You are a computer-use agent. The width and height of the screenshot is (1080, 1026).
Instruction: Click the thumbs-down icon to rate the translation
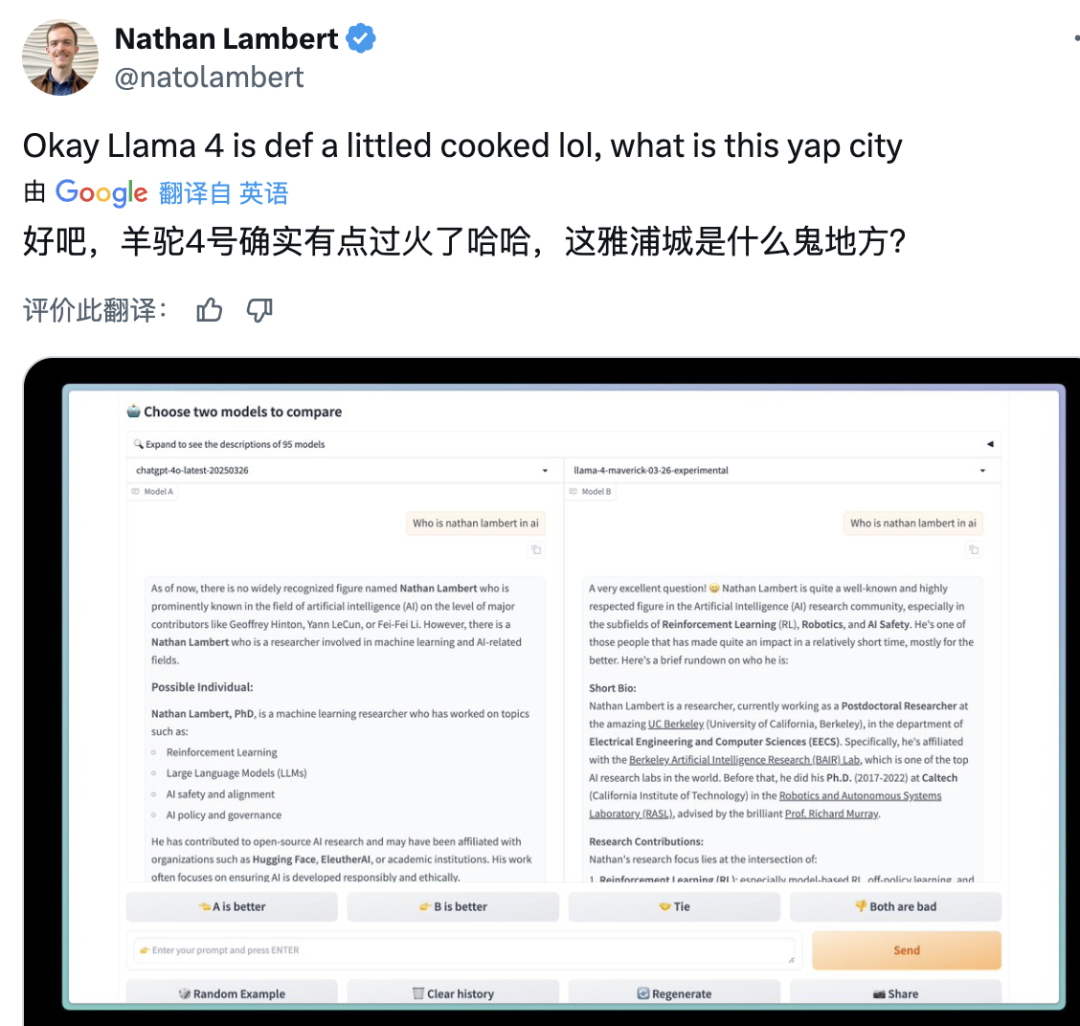click(x=260, y=311)
